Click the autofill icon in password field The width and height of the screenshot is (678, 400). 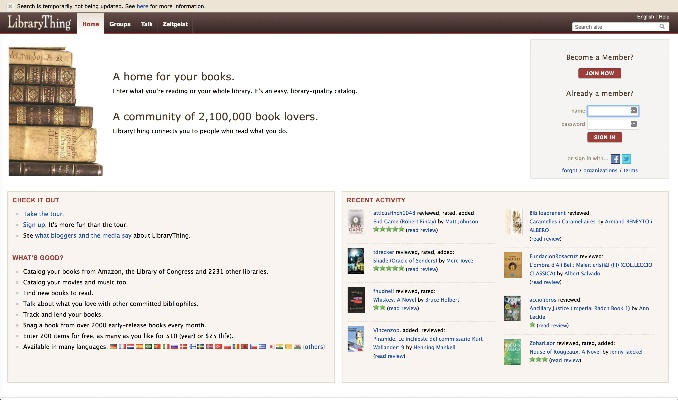tap(636, 124)
